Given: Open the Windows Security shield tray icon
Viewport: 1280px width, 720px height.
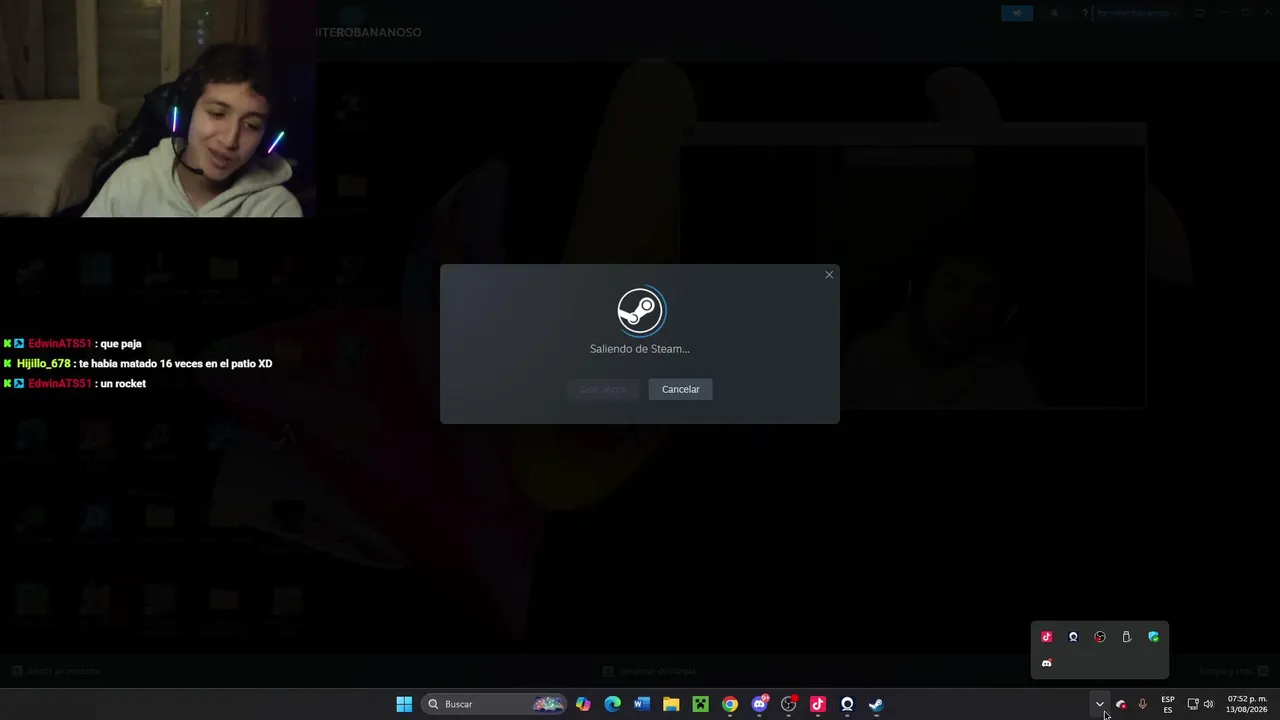Looking at the screenshot, I should 1153,637.
